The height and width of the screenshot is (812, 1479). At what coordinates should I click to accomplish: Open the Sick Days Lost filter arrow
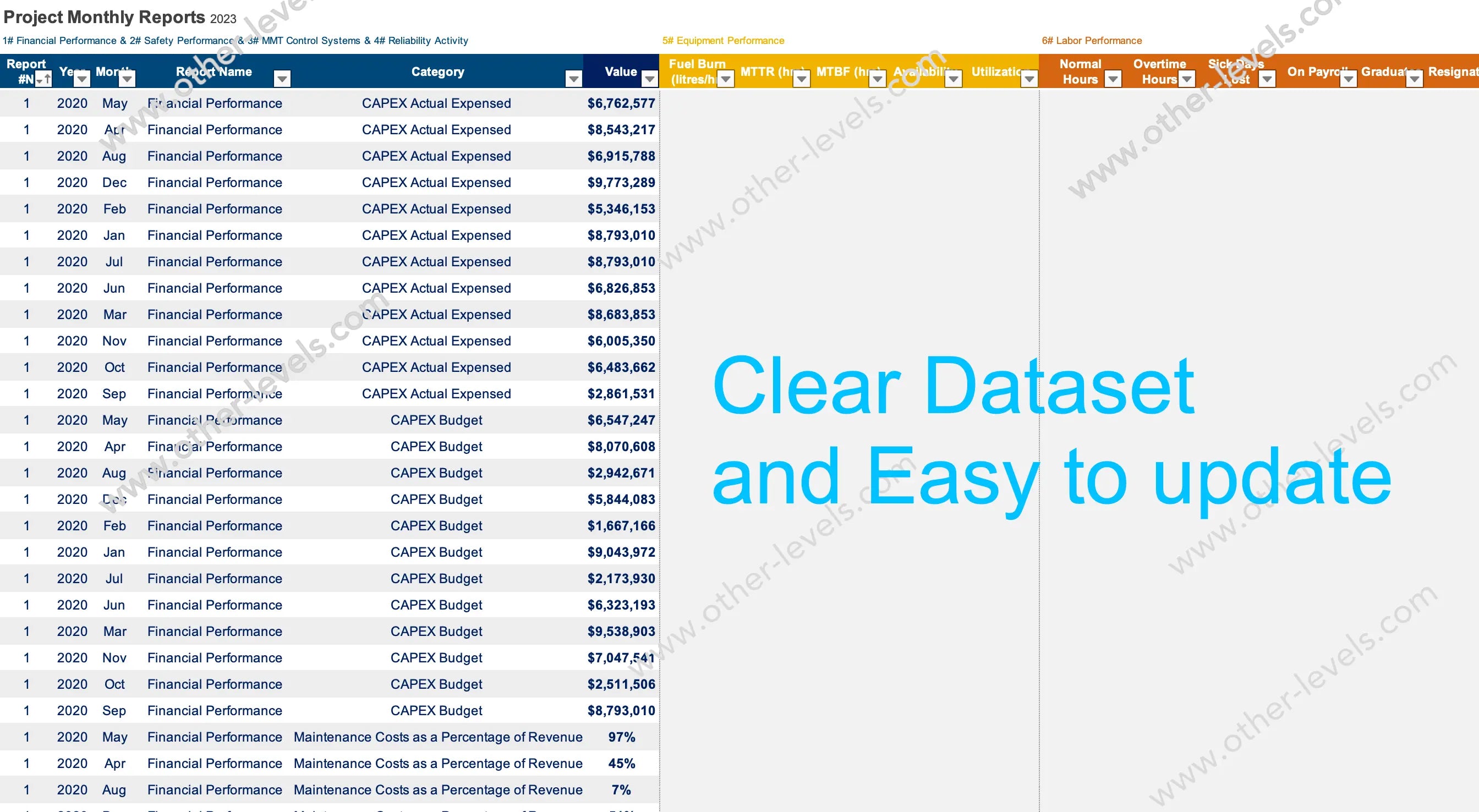click(1267, 79)
